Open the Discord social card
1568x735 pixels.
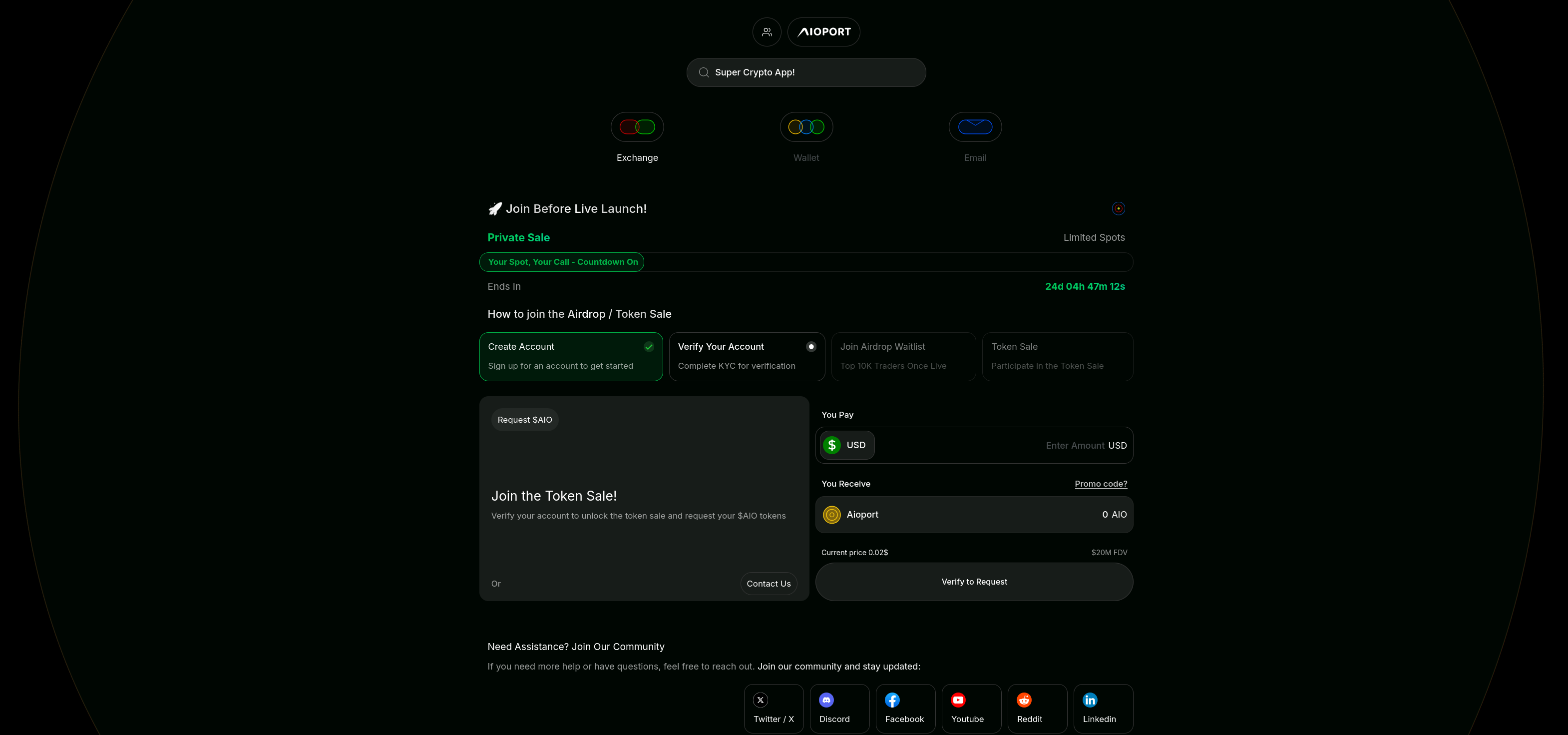pyautogui.click(x=839, y=709)
